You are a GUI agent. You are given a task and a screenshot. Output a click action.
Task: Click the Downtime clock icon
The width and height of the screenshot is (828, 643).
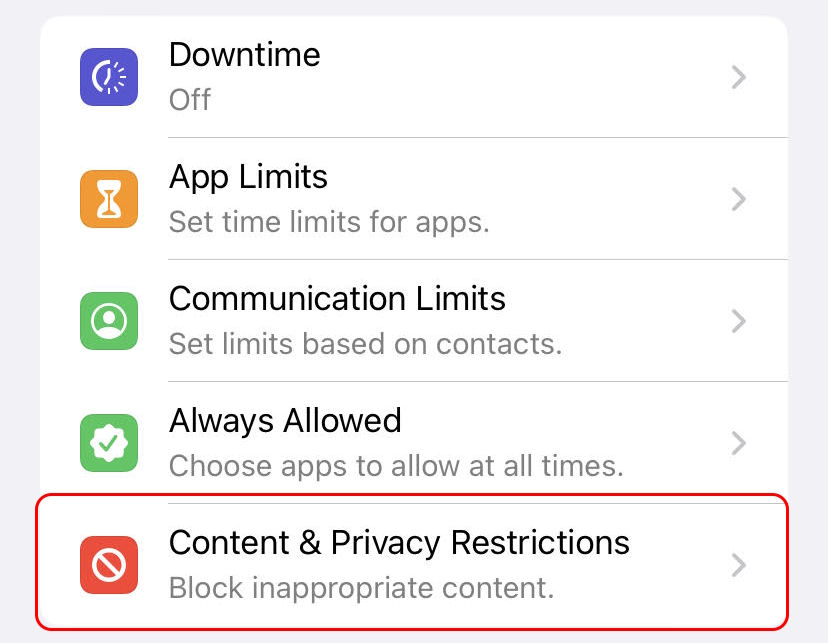pos(109,76)
